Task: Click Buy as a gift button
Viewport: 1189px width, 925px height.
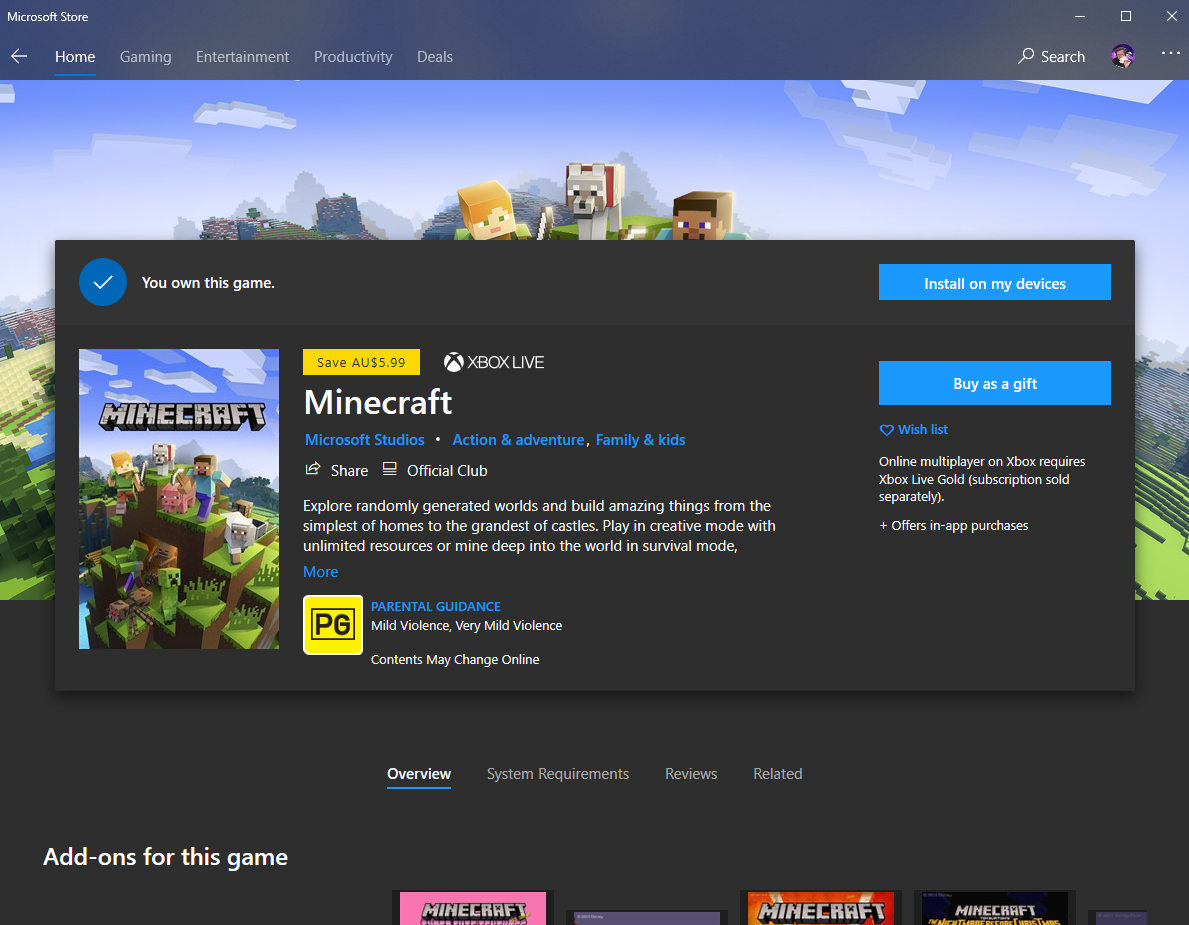Action: [994, 383]
